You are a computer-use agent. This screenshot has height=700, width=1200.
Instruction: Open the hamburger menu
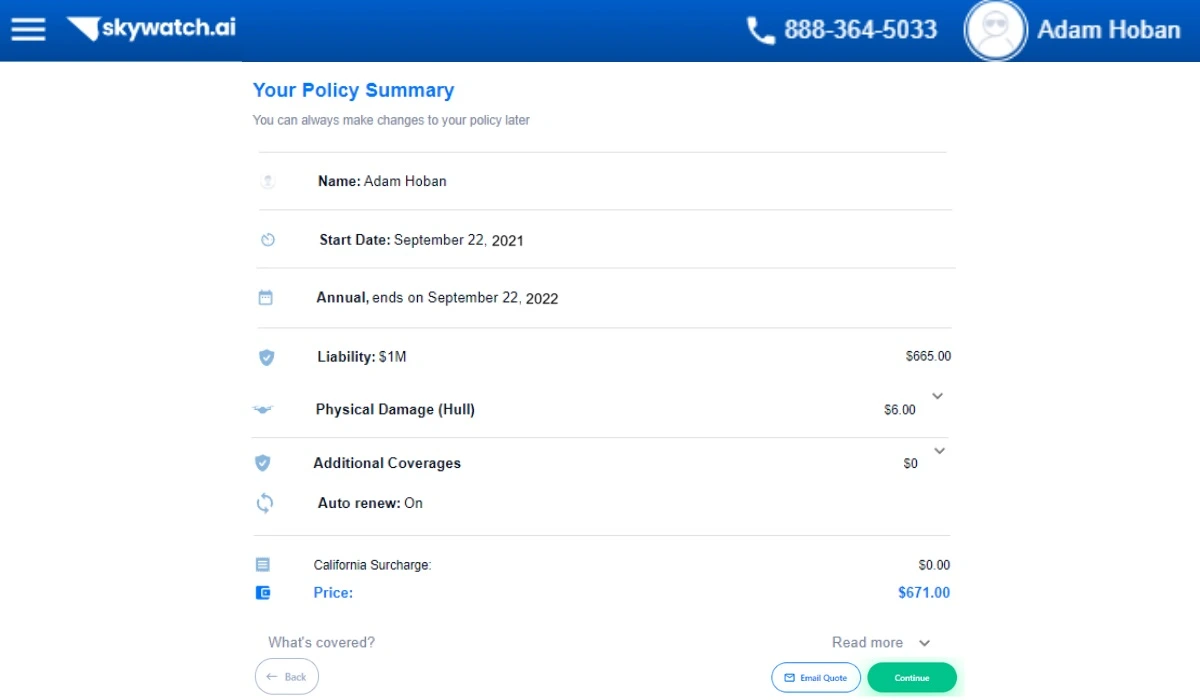28,29
